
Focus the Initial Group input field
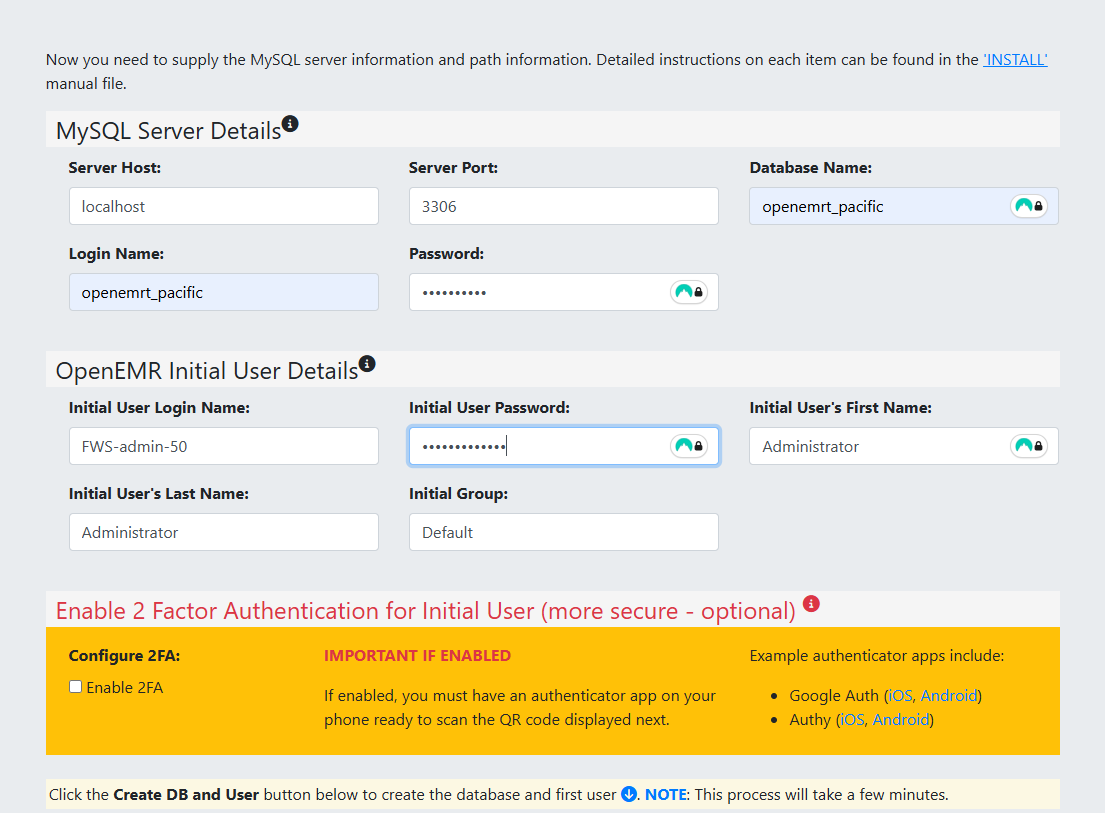tap(563, 532)
